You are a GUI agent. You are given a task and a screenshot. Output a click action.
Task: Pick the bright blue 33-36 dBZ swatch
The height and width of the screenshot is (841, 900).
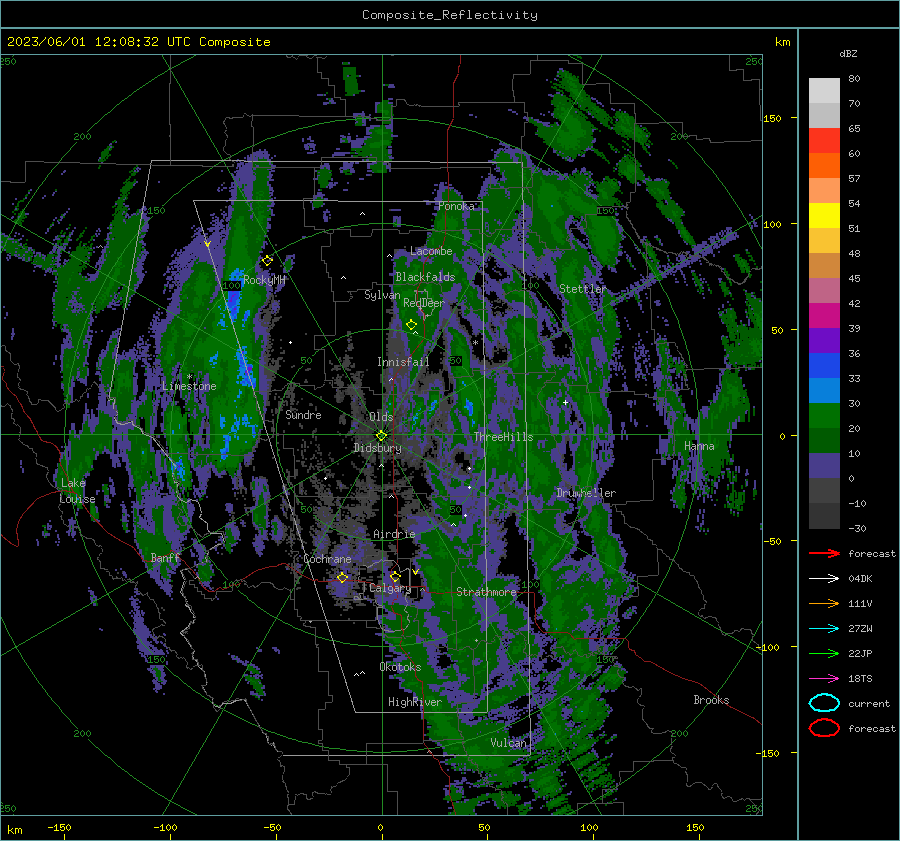point(824,365)
